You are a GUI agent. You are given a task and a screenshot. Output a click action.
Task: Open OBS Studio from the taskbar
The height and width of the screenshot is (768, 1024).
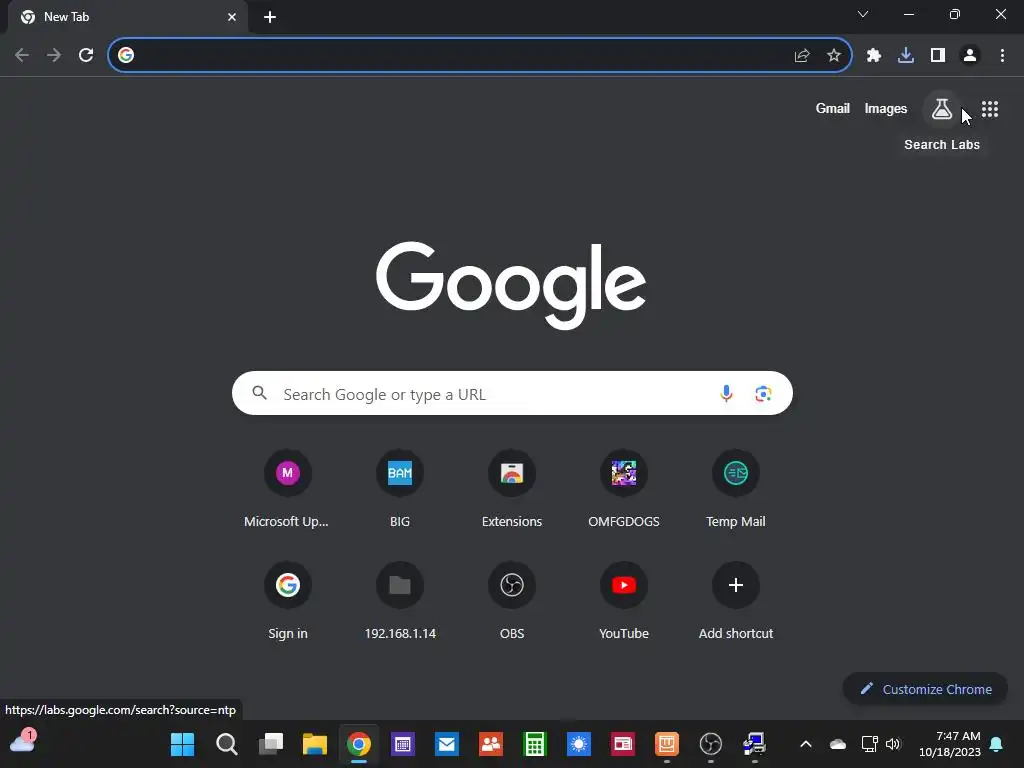(x=711, y=744)
